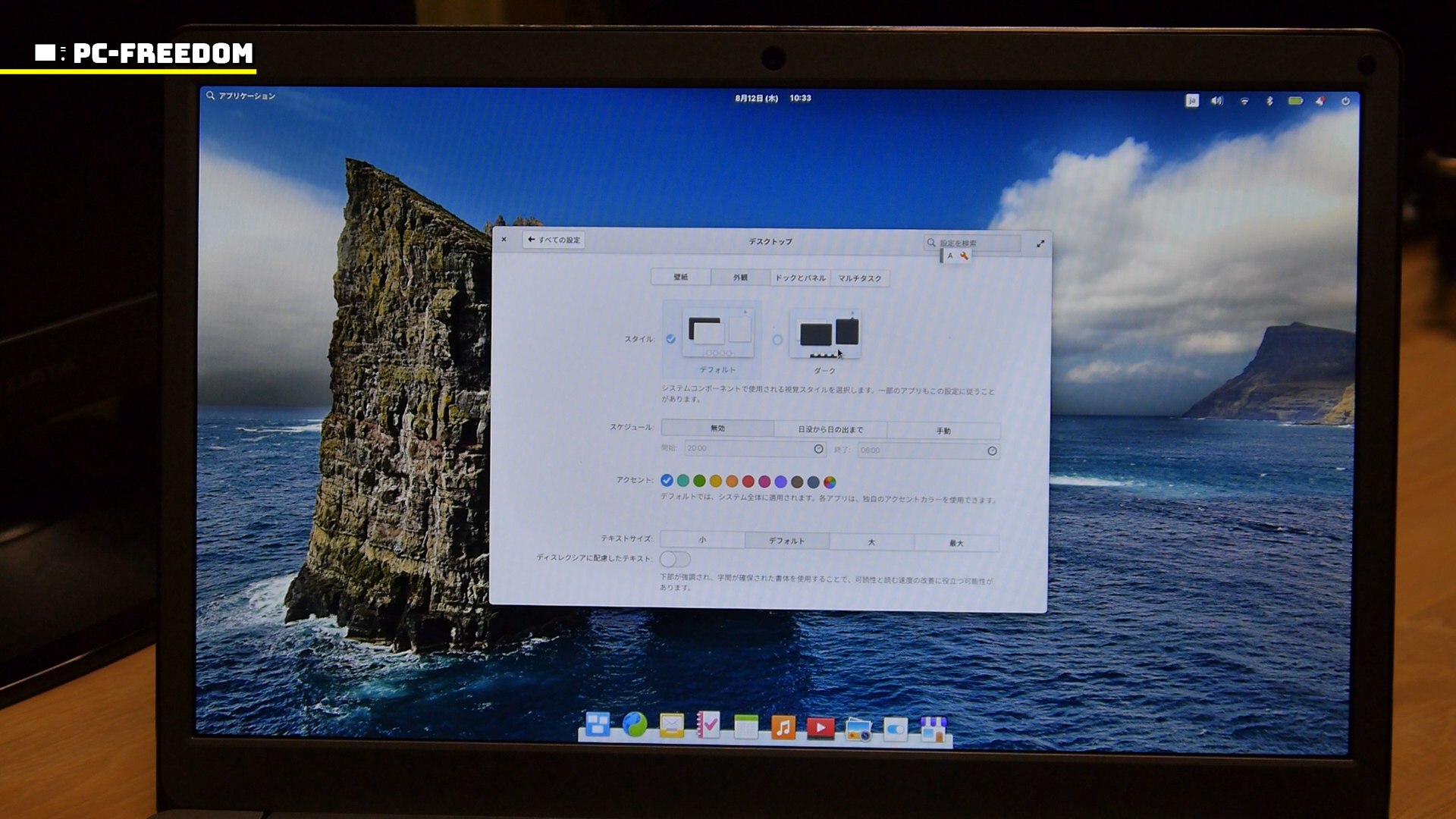Select the デフォルト style radio button
The height and width of the screenshot is (819, 1456).
[x=670, y=339]
